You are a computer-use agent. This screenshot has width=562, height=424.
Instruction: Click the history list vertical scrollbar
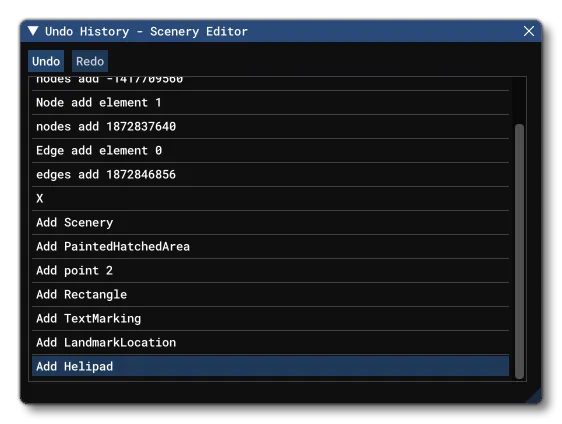click(519, 251)
